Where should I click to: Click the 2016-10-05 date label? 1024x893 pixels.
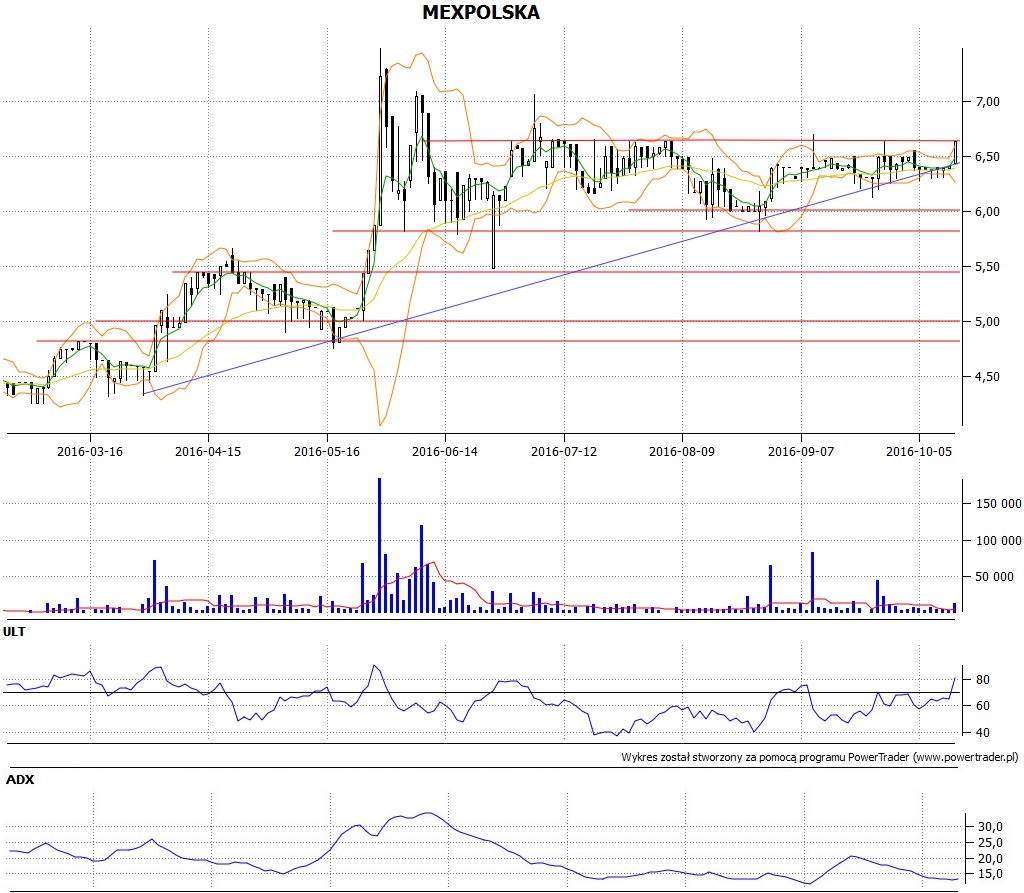click(x=919, y=451)
